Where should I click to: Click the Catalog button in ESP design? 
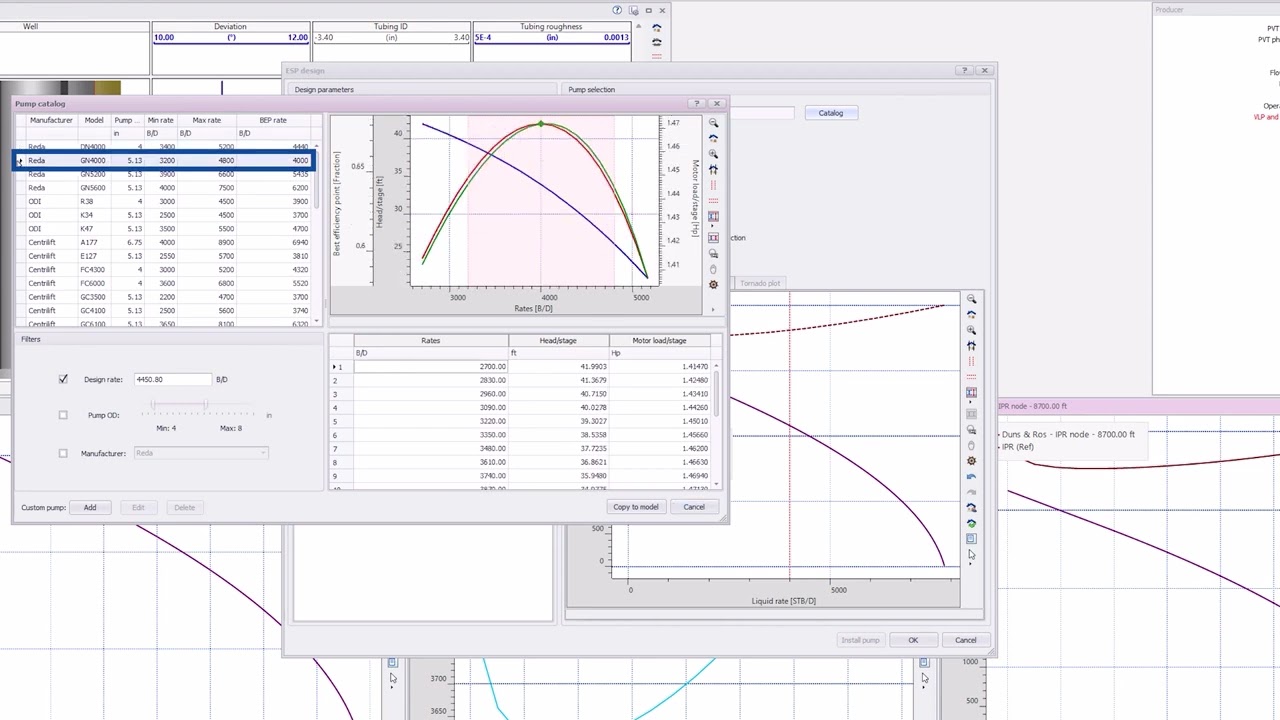point(831,113)
